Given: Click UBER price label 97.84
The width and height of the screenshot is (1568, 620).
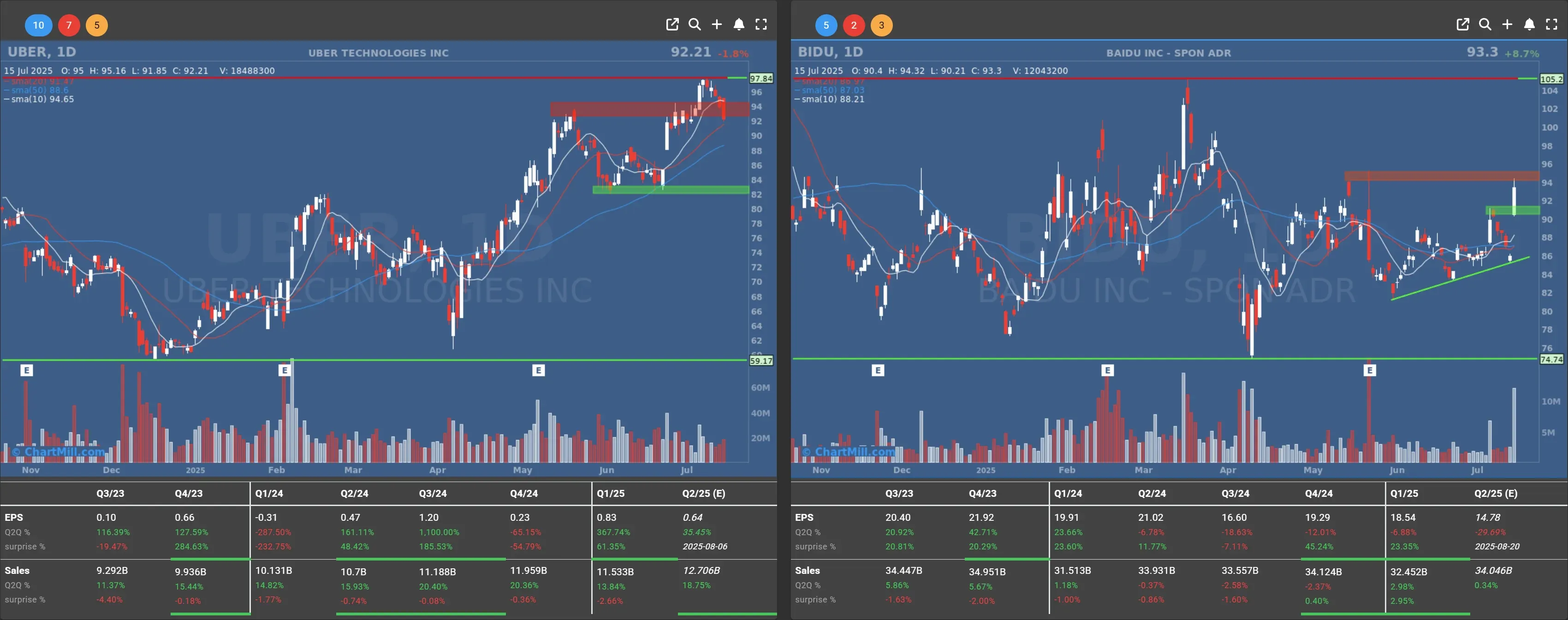Looking at the screenshot, I should (x=761, y=78).
